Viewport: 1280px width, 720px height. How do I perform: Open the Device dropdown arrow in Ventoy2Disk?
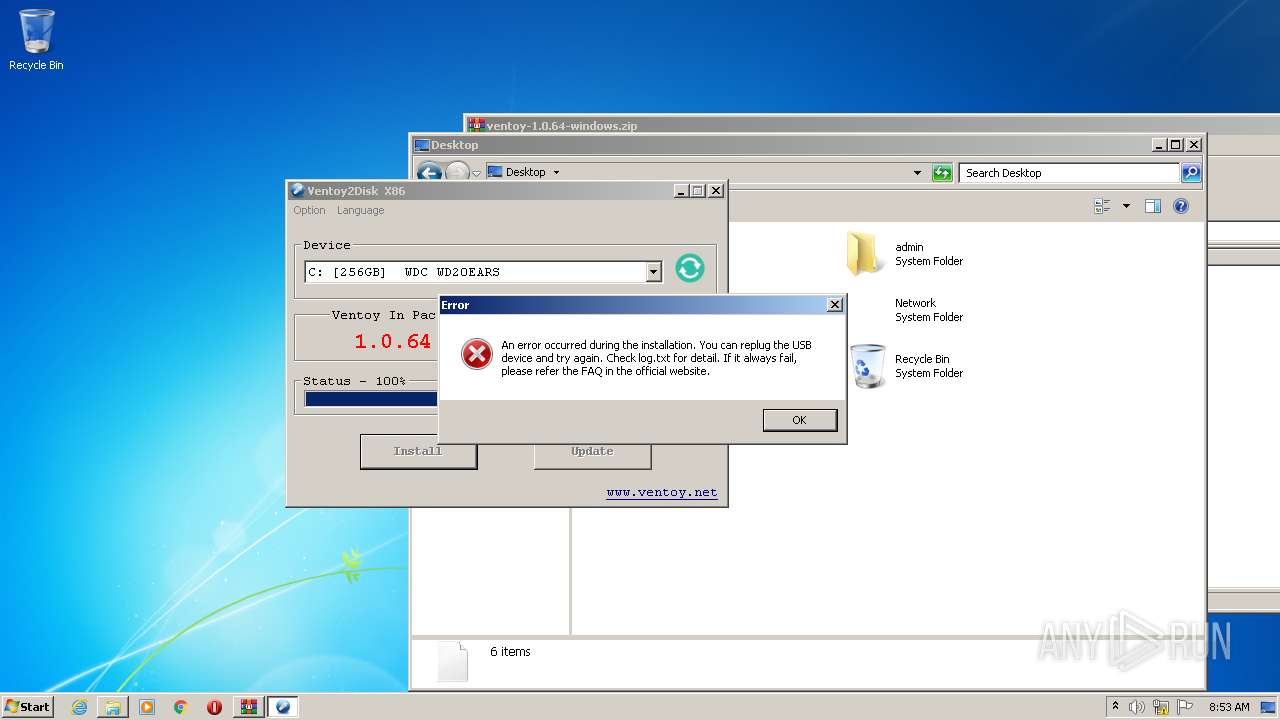[653, 272]
